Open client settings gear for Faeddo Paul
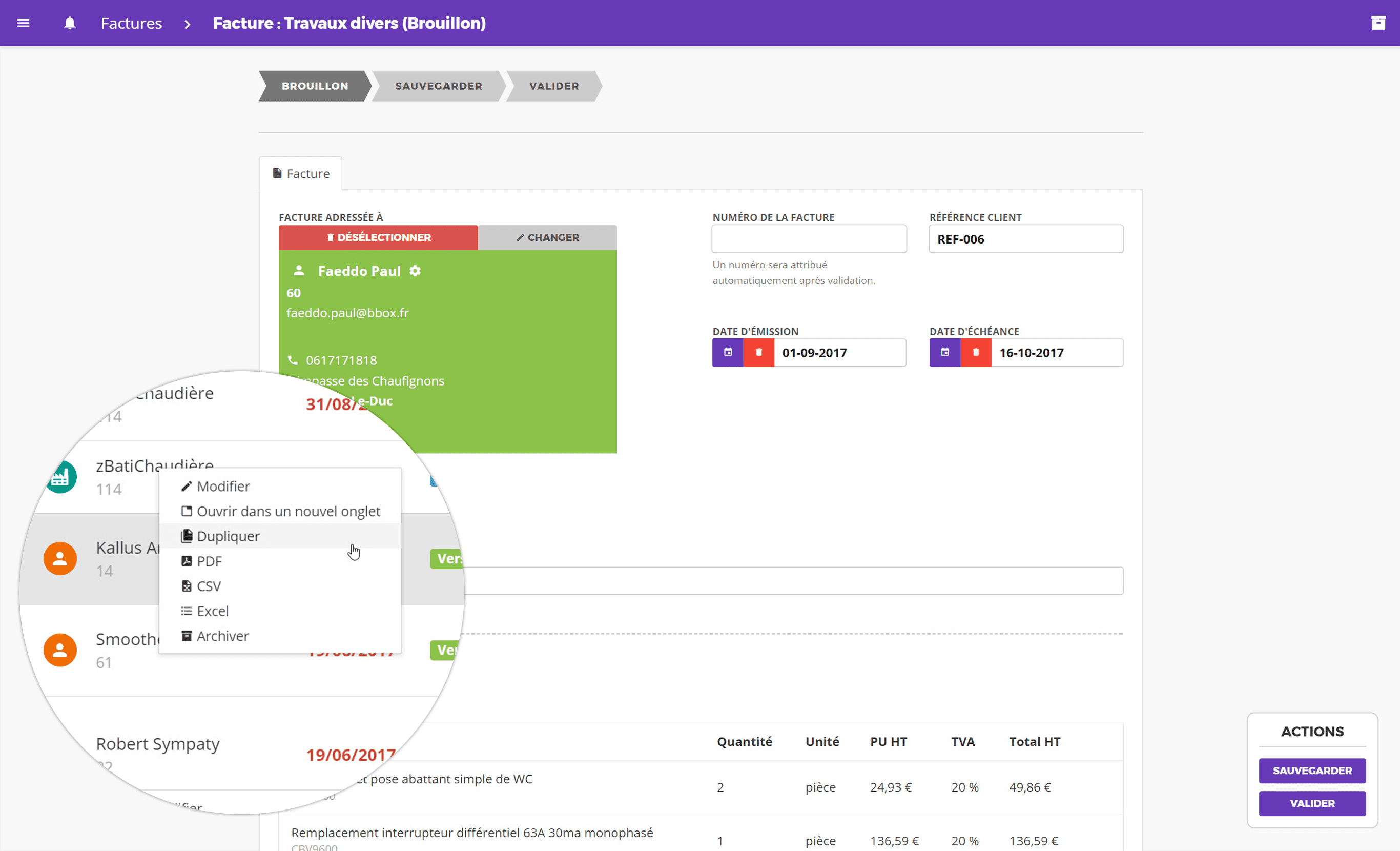The height and width of the screenshot is (851, 1400). (416, 271)
